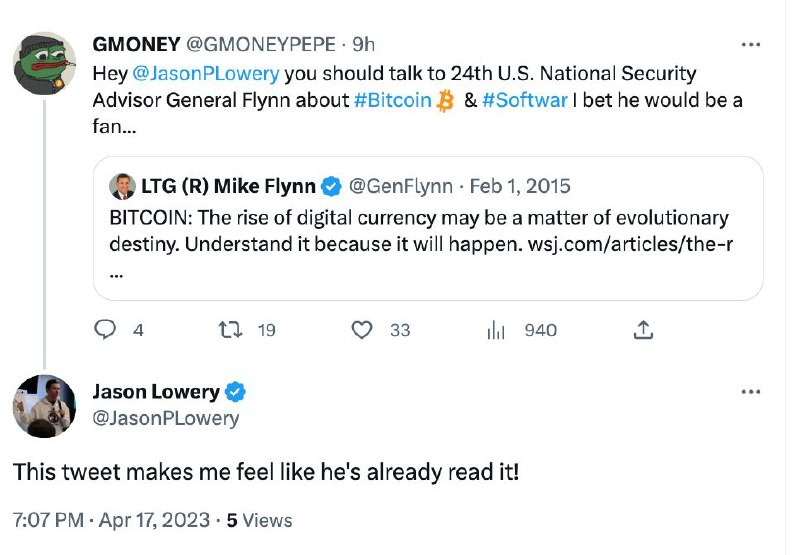Image resolution: width=800 pixels, height=555 pixels.
Task: Open the #Bitcoin hashtag
Action: point(393,100)
